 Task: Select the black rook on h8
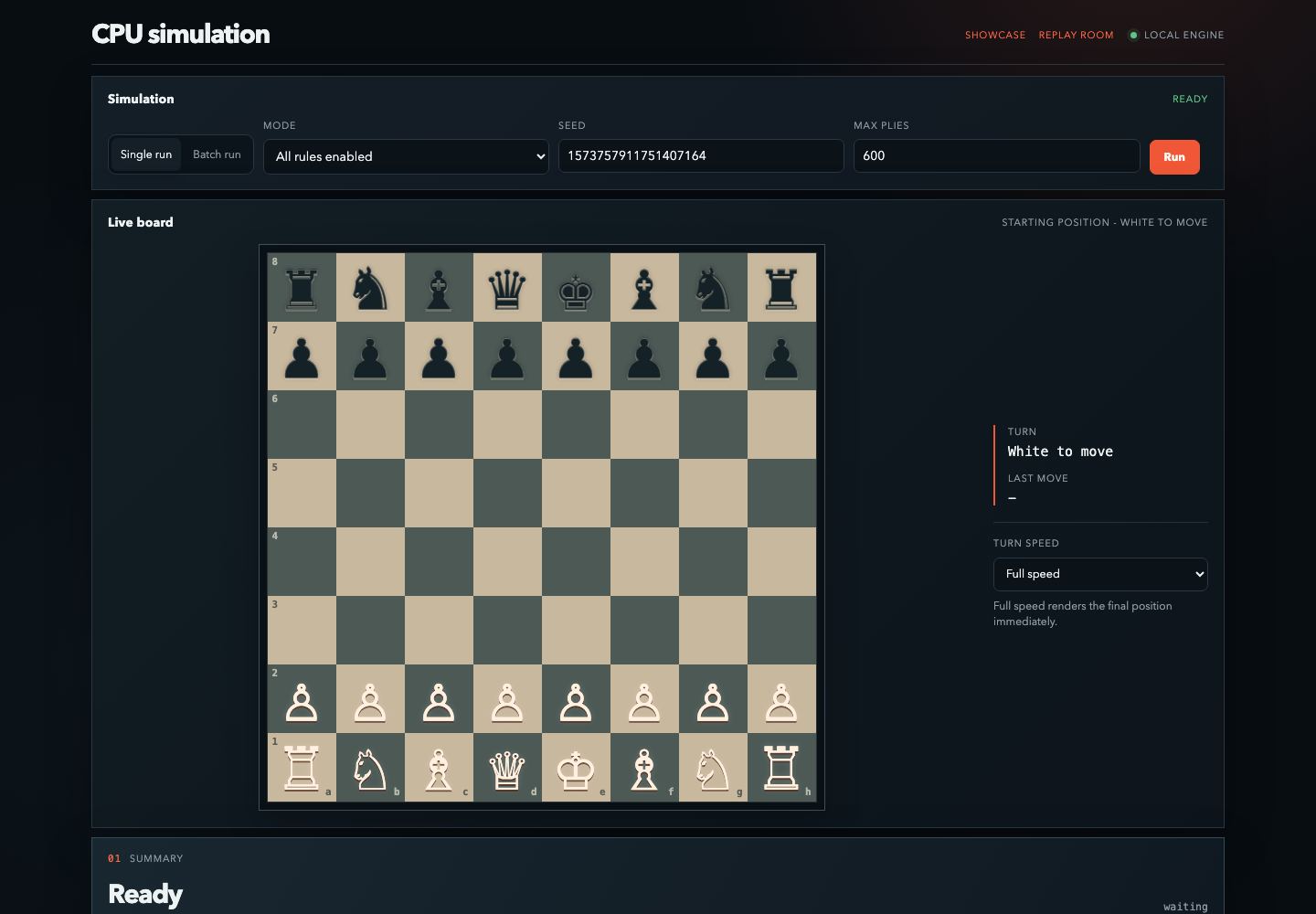(781, 288)
